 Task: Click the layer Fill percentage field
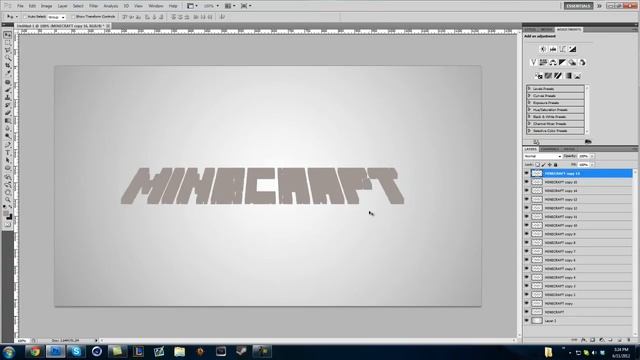pyautogui.click(x=584, y=164)
